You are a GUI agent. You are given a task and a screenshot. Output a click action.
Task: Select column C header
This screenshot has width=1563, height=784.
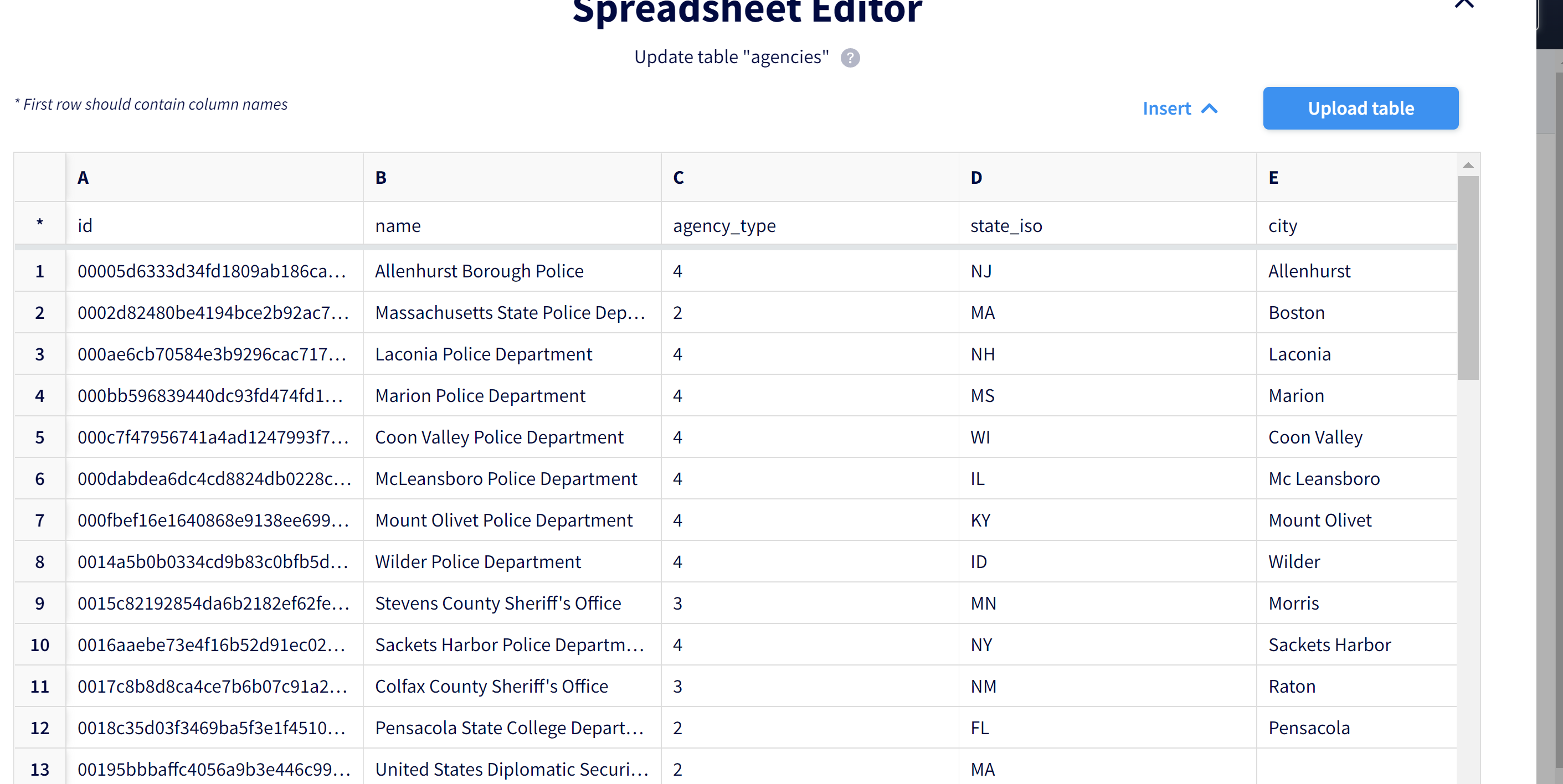click(x=810, y=177)
